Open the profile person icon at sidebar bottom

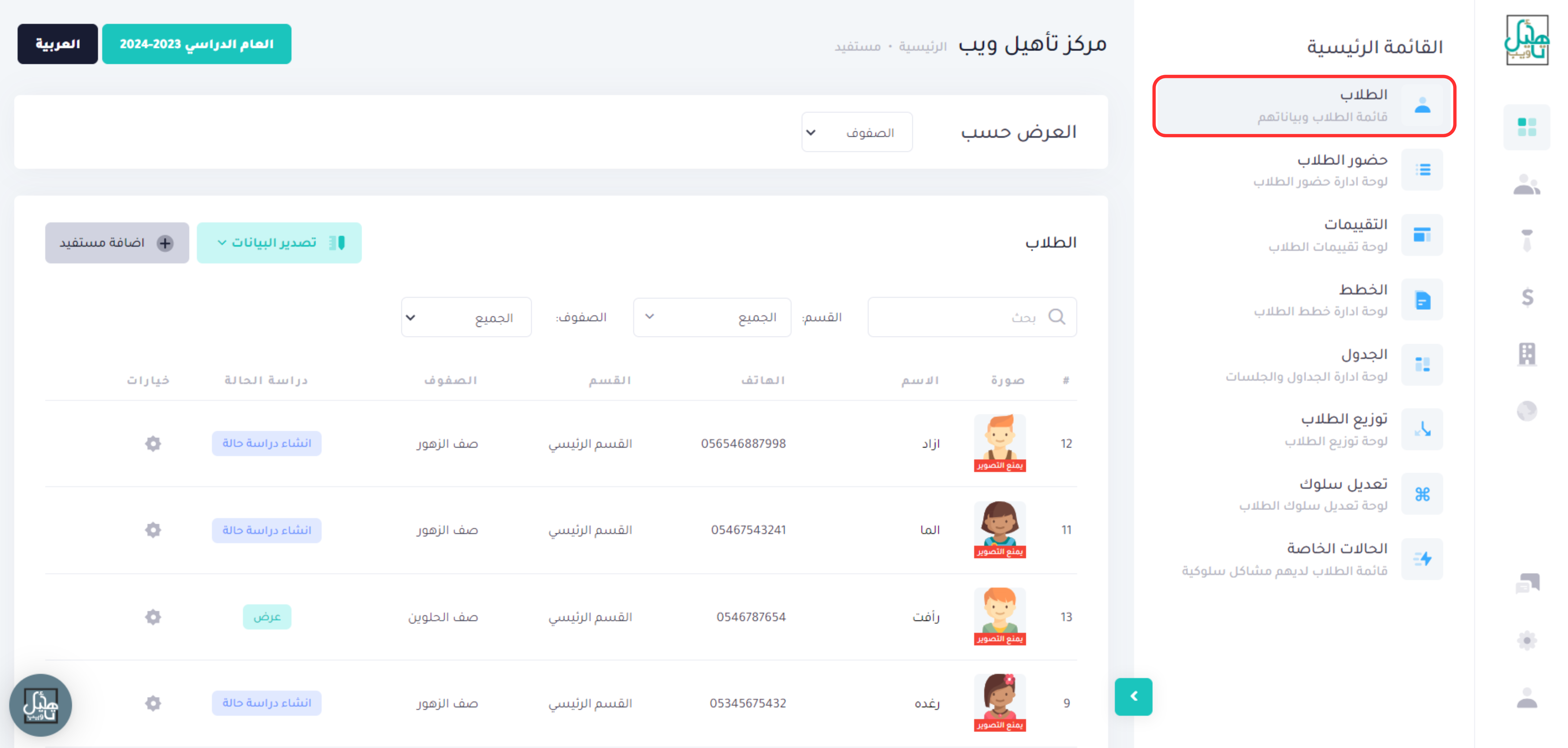coord(1527,698)
